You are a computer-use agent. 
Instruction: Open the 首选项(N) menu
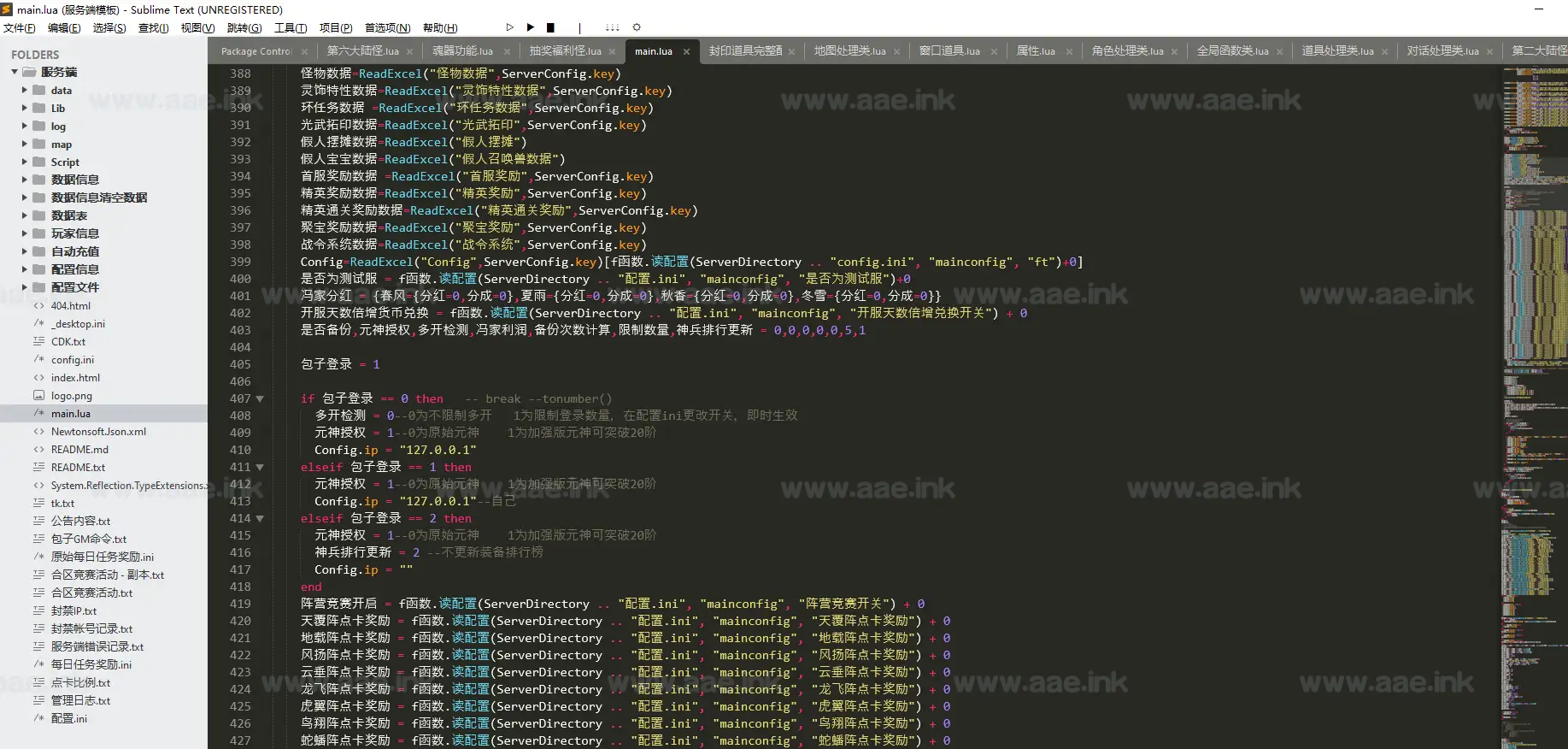387,28
